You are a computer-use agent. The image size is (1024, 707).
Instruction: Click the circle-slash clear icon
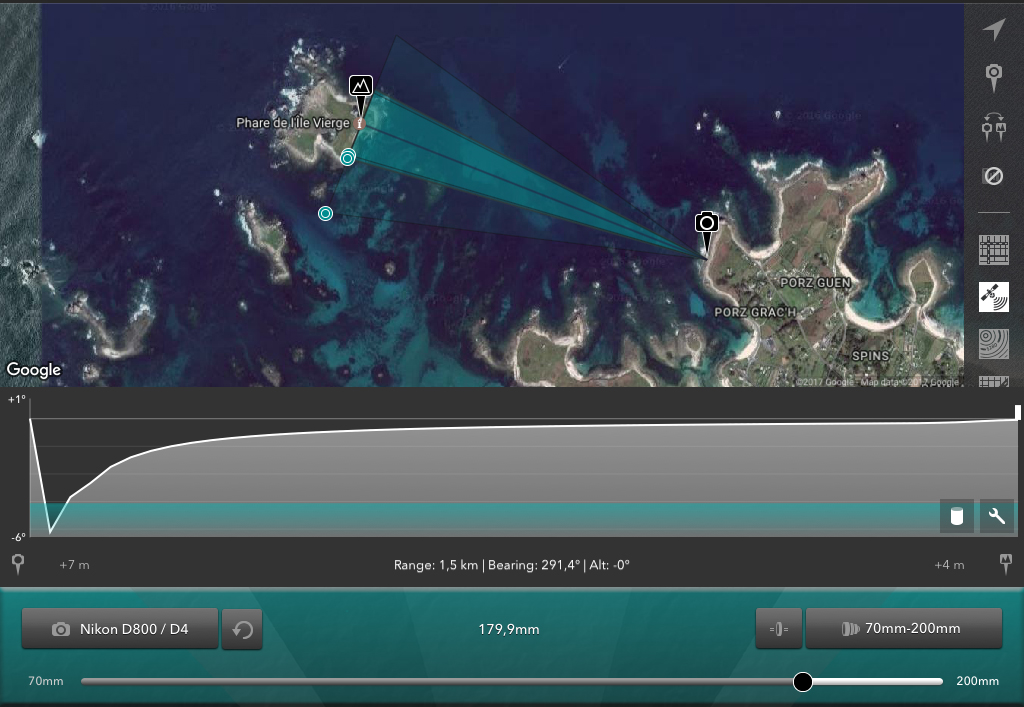click(993, 176)
